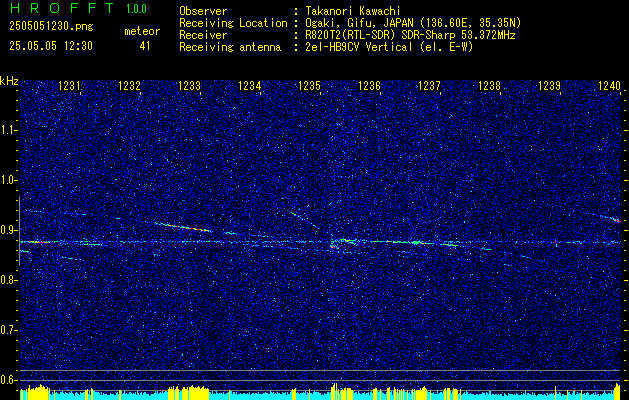
Task: Click the date stamp 25.05.05 12:30
Action: [51, 46]
